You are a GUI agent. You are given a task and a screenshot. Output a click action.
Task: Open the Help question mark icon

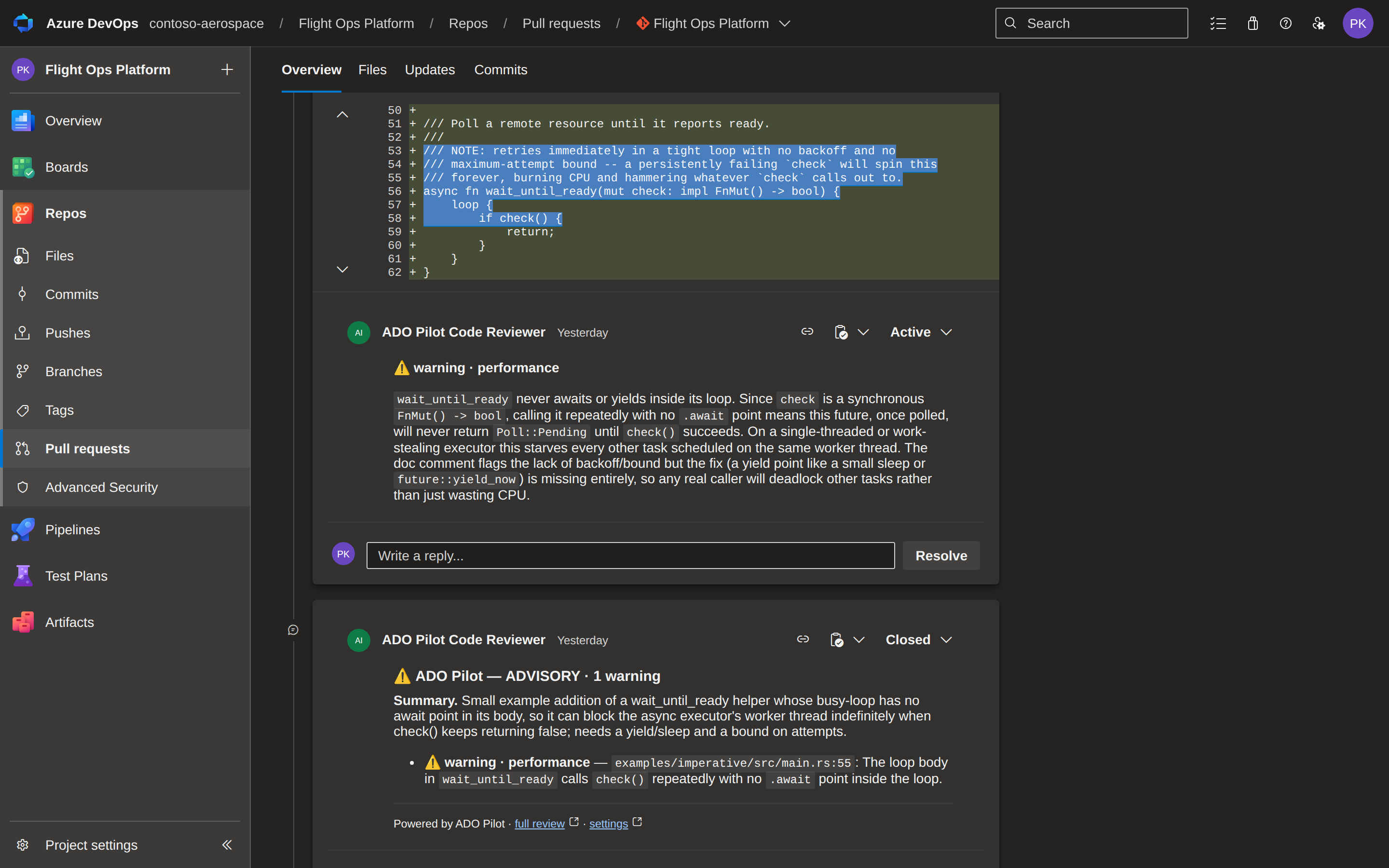1286,23
